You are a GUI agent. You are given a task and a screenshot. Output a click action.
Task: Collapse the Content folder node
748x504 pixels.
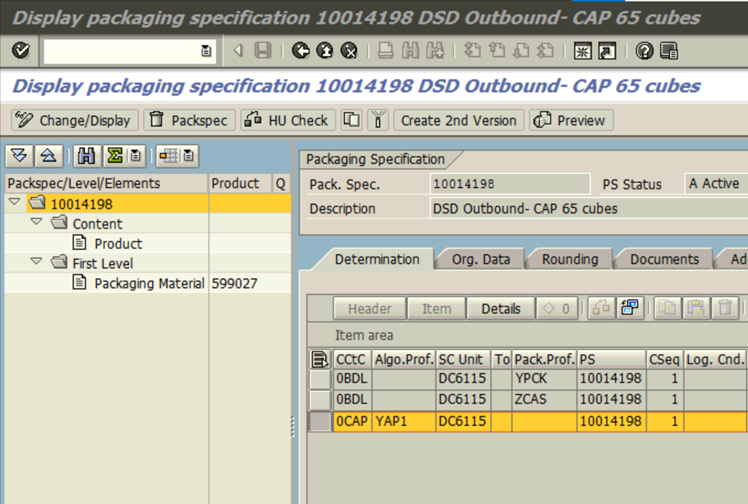(x=36, y=224)
